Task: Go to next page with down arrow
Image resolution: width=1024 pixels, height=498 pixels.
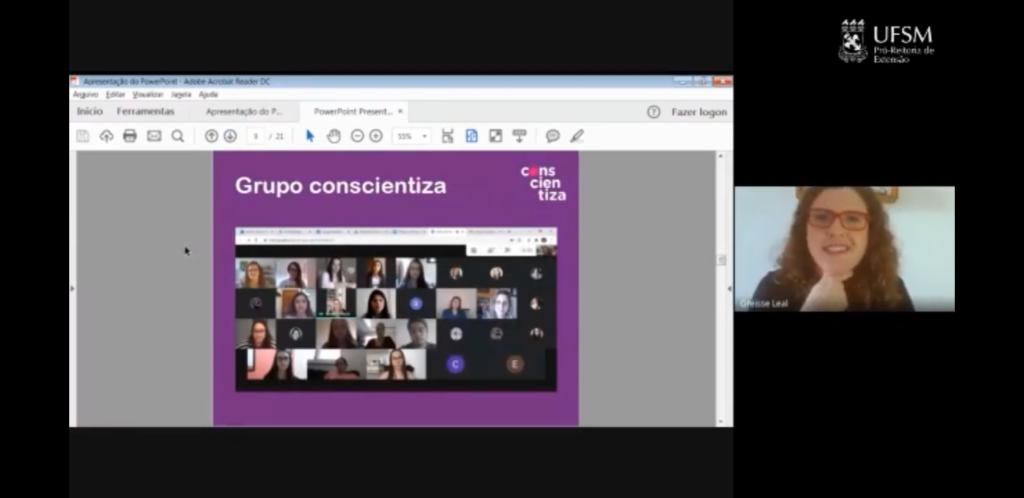Action: point(230,136)
